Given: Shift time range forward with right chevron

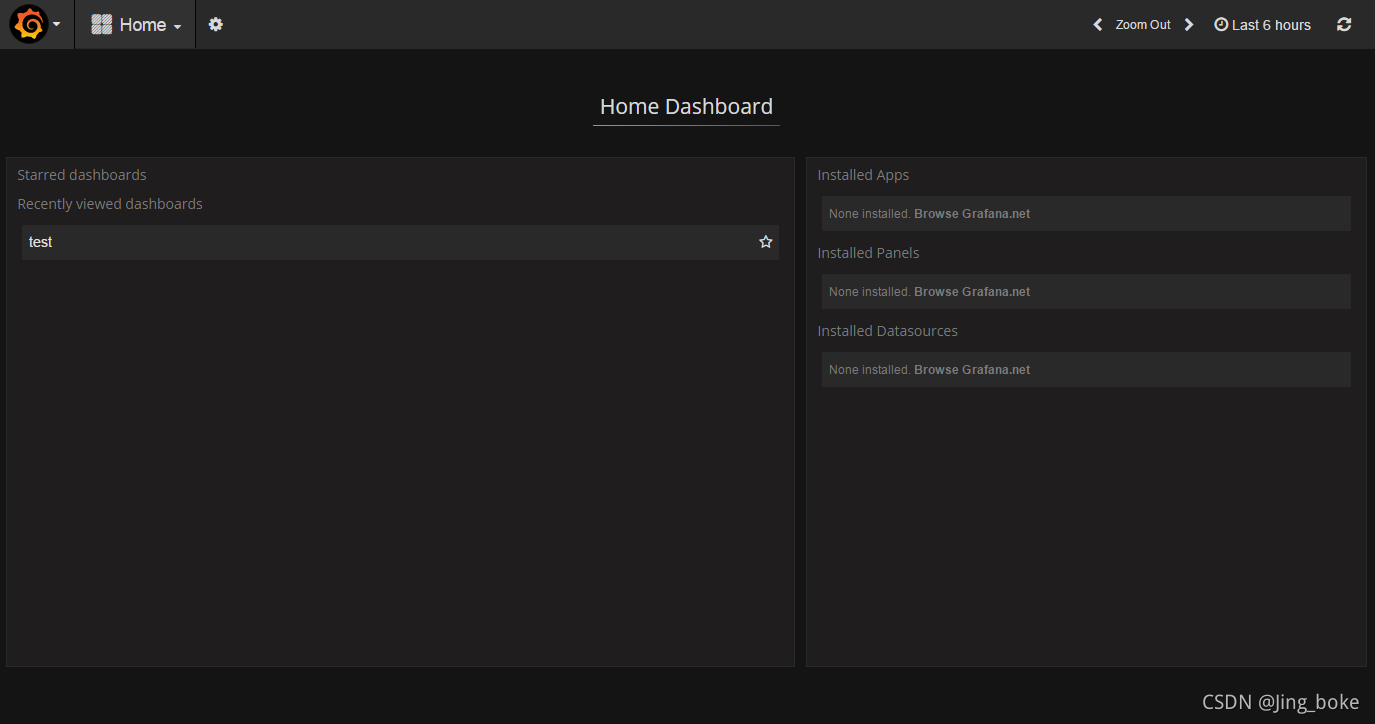Looking at the screenshot, I should coord(1189,25).
